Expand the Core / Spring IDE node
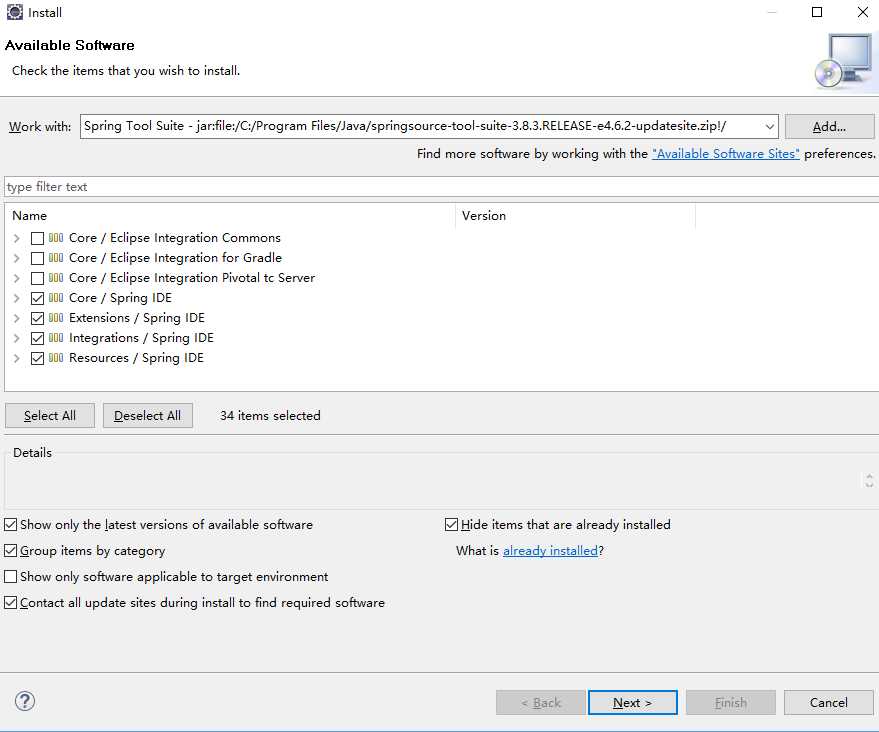 [17, 298]
